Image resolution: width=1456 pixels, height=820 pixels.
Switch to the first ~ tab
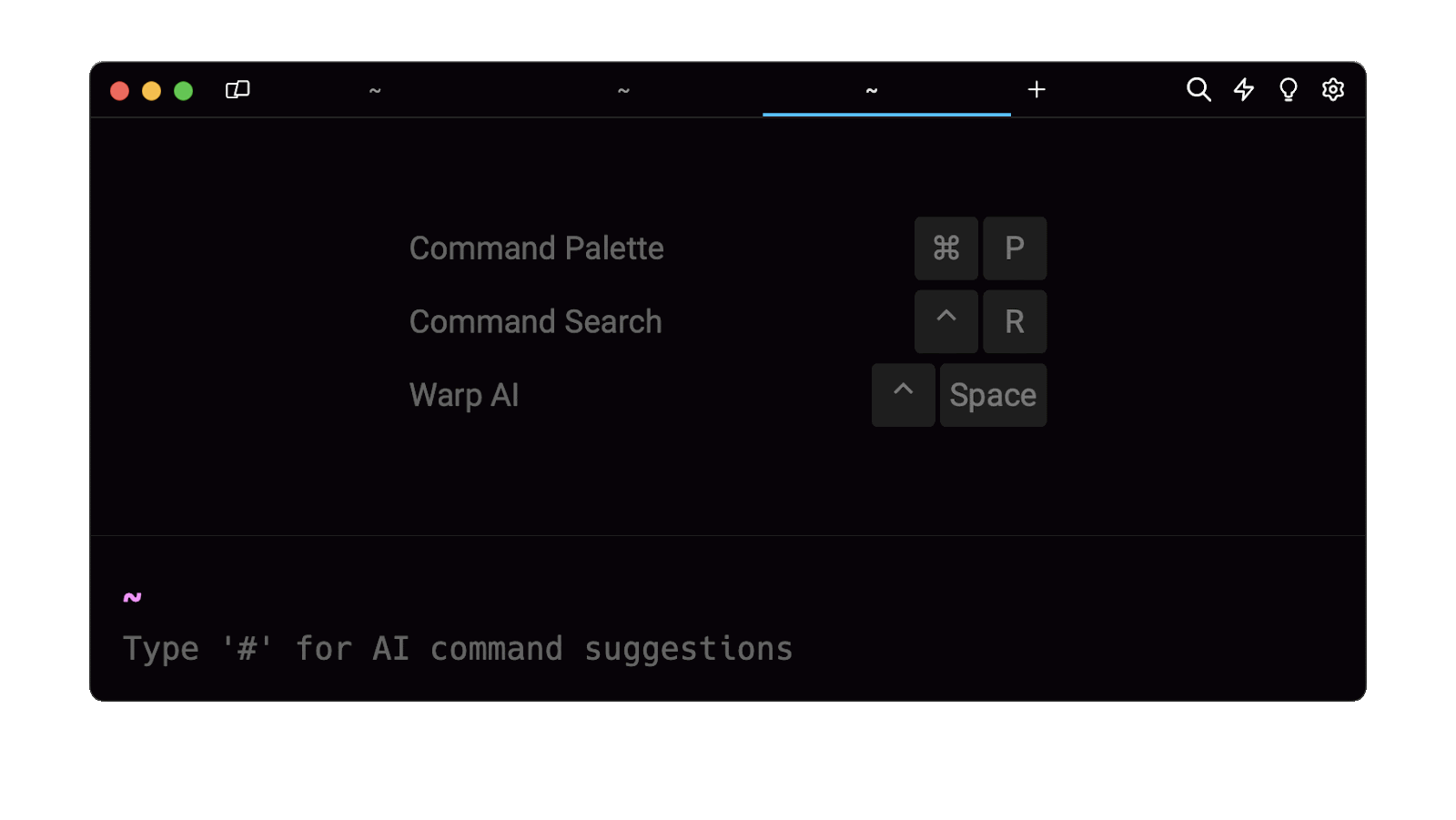point(375,91)
